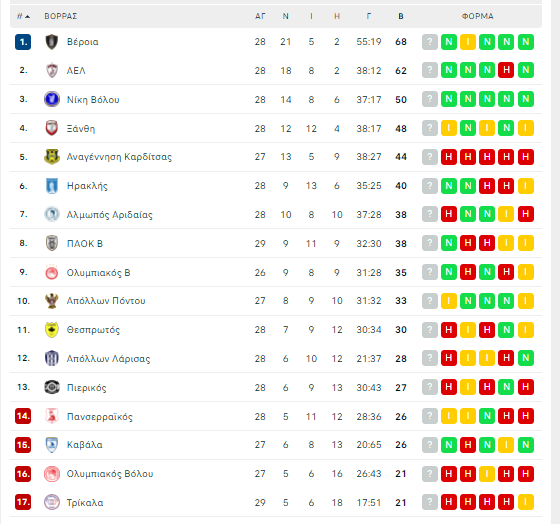Click the ΒΟΡΡΑΣ group header
Screen dimensions: 560x524
pos(61,16)
